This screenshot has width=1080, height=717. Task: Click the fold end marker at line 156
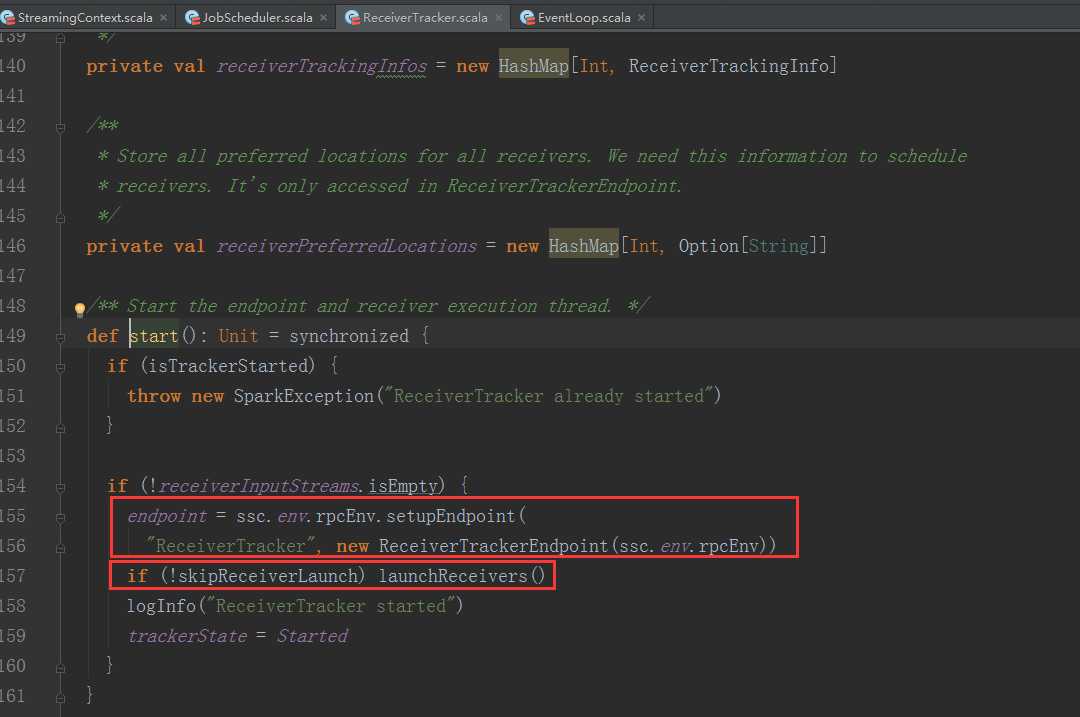coord(61,549)
